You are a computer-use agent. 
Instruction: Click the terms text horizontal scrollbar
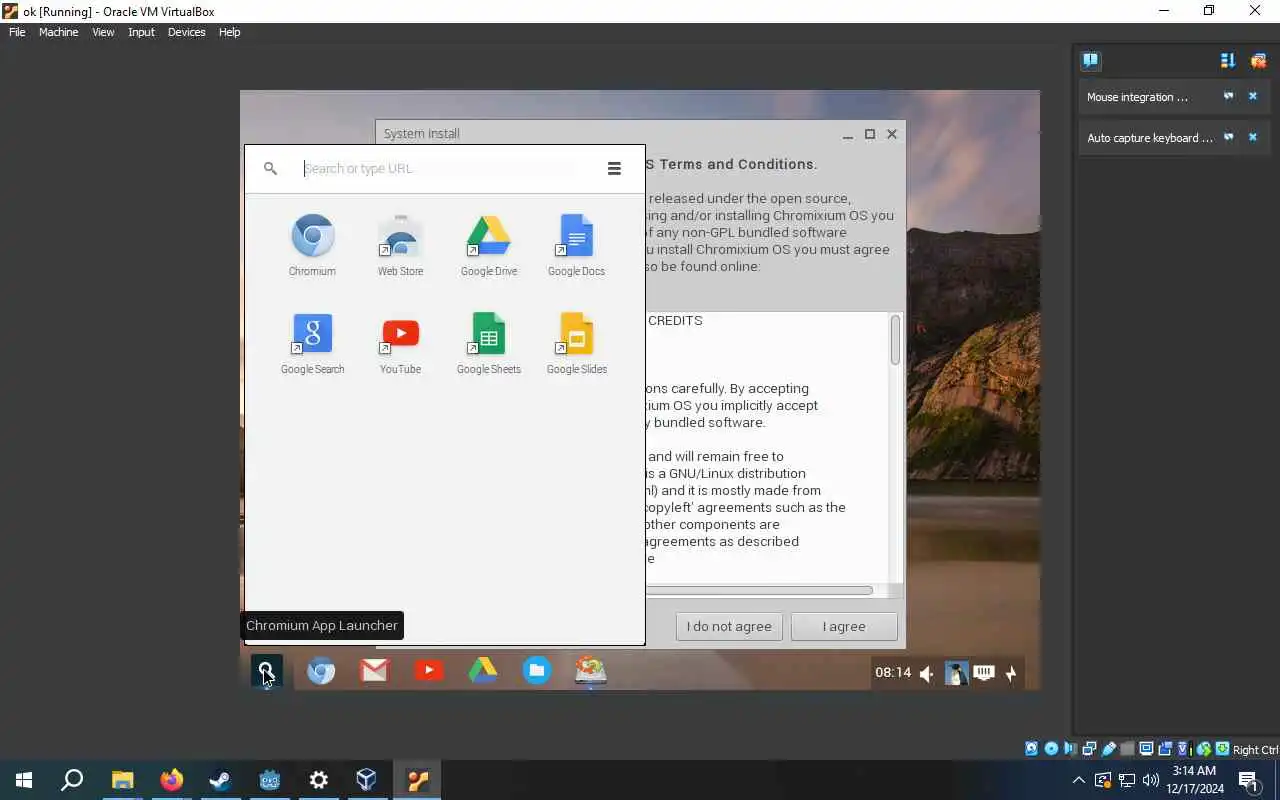(x=759, y=591)
